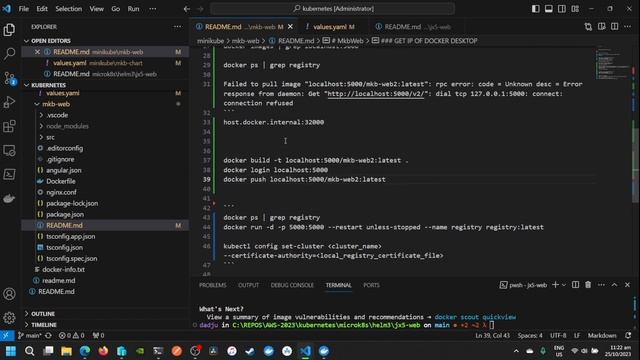
Task: Open Firefox from the Windows taskbar
Action: pyautogui.click(x=103, y=351)
